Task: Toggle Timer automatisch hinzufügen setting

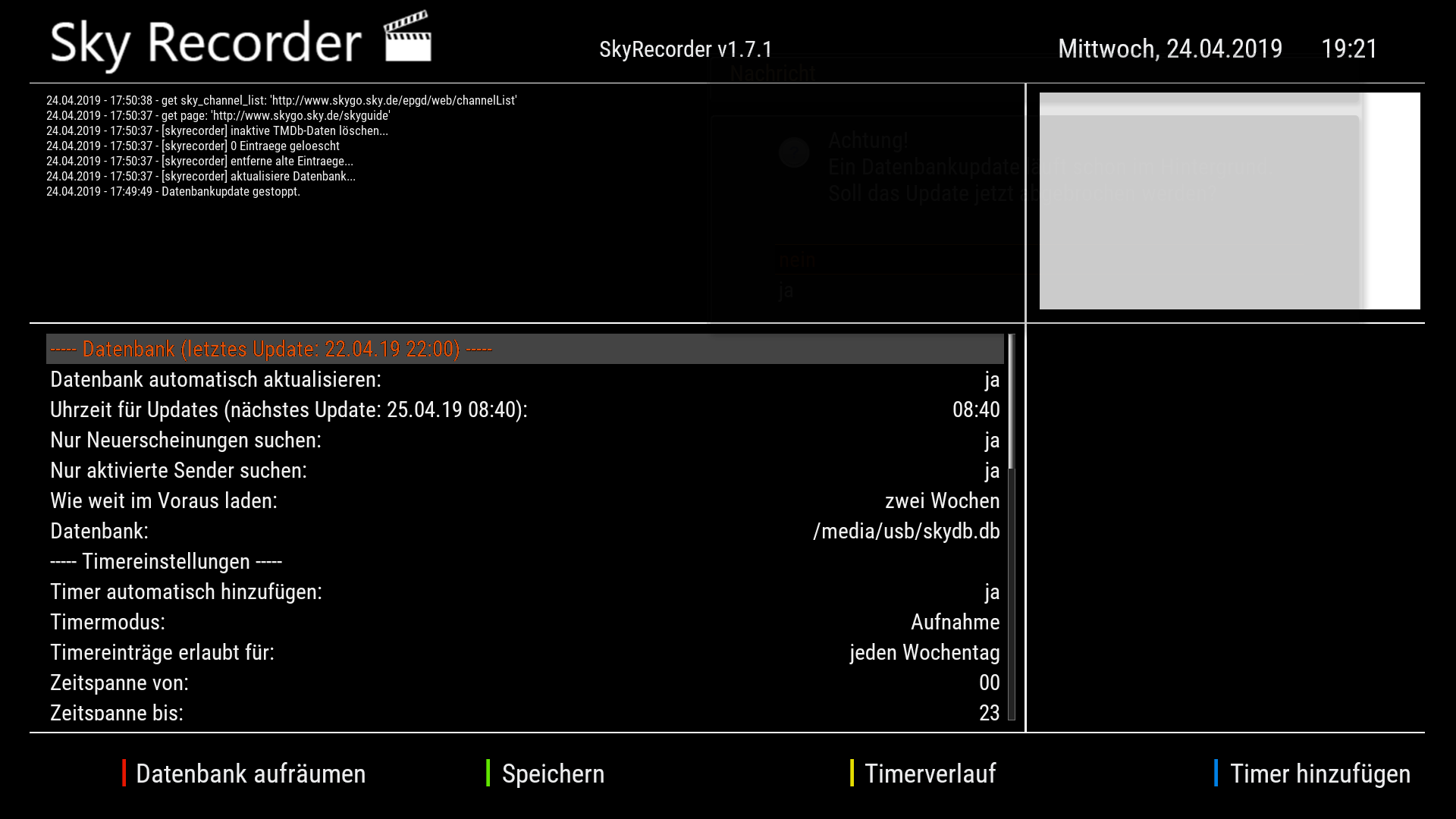Action: pos(991,591)
